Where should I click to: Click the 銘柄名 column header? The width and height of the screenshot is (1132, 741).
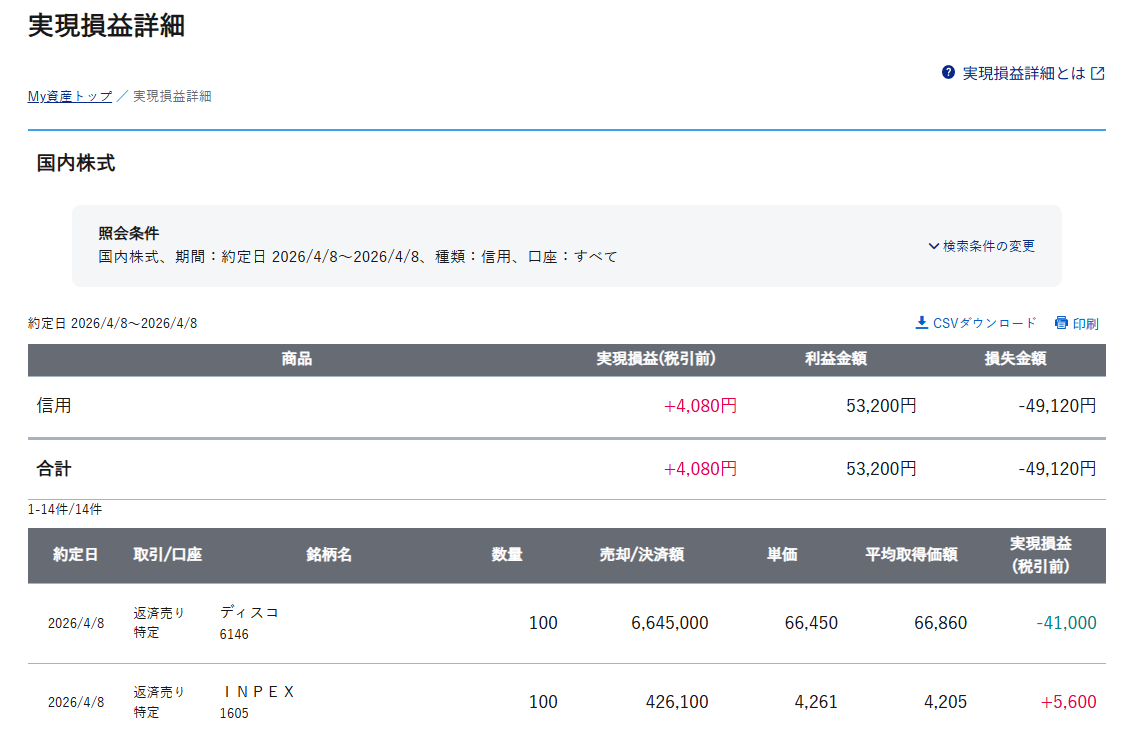pyautogui.click(x=329, y=555)
